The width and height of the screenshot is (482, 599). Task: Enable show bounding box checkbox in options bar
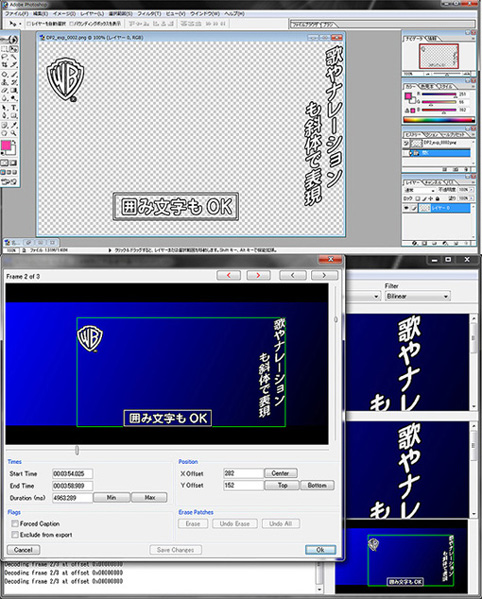(71, 24)
